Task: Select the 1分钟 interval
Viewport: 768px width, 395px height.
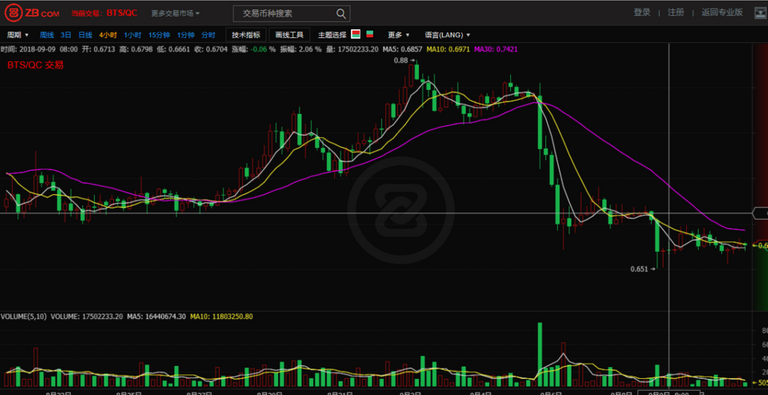Action: pos(186,35)
